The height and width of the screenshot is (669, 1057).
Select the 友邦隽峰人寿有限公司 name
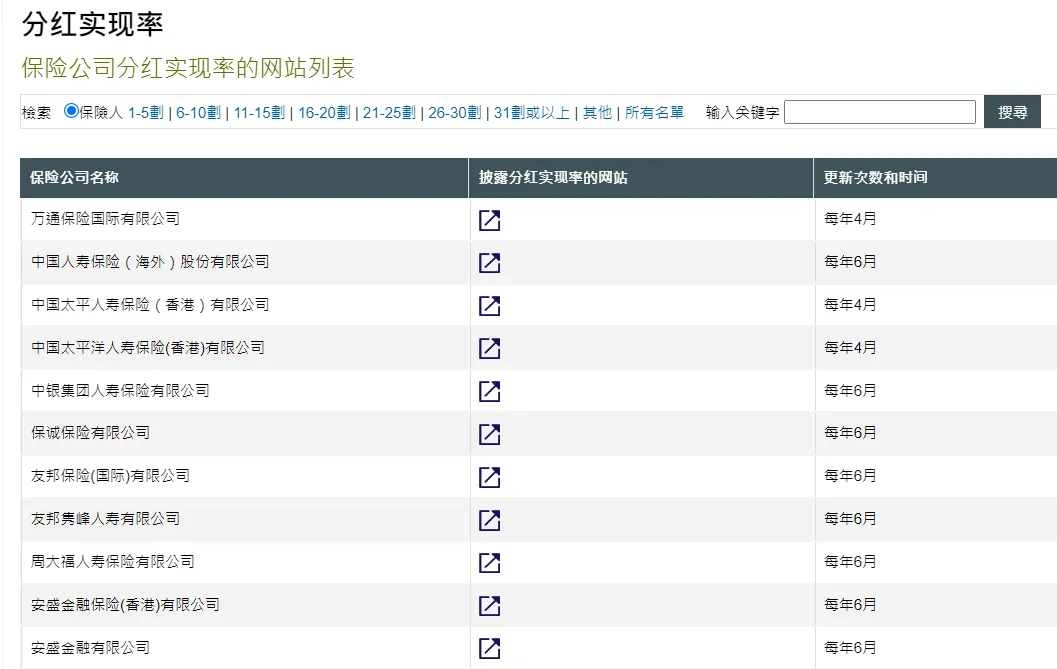pyautogui.click(x=105, y=519)
